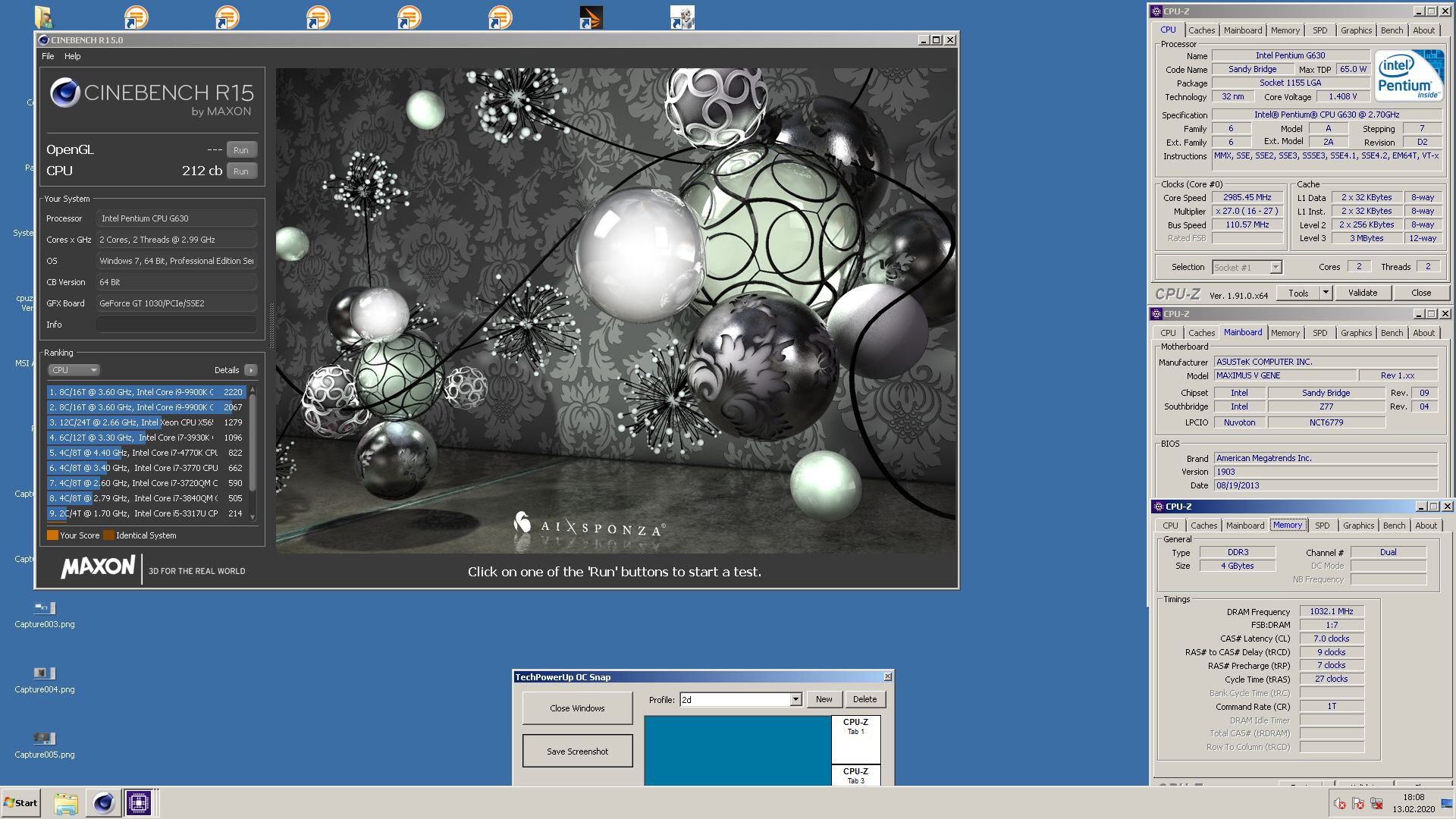
Task: Open the taskbar clock showing 18:08
Action: coord(1414,803)
